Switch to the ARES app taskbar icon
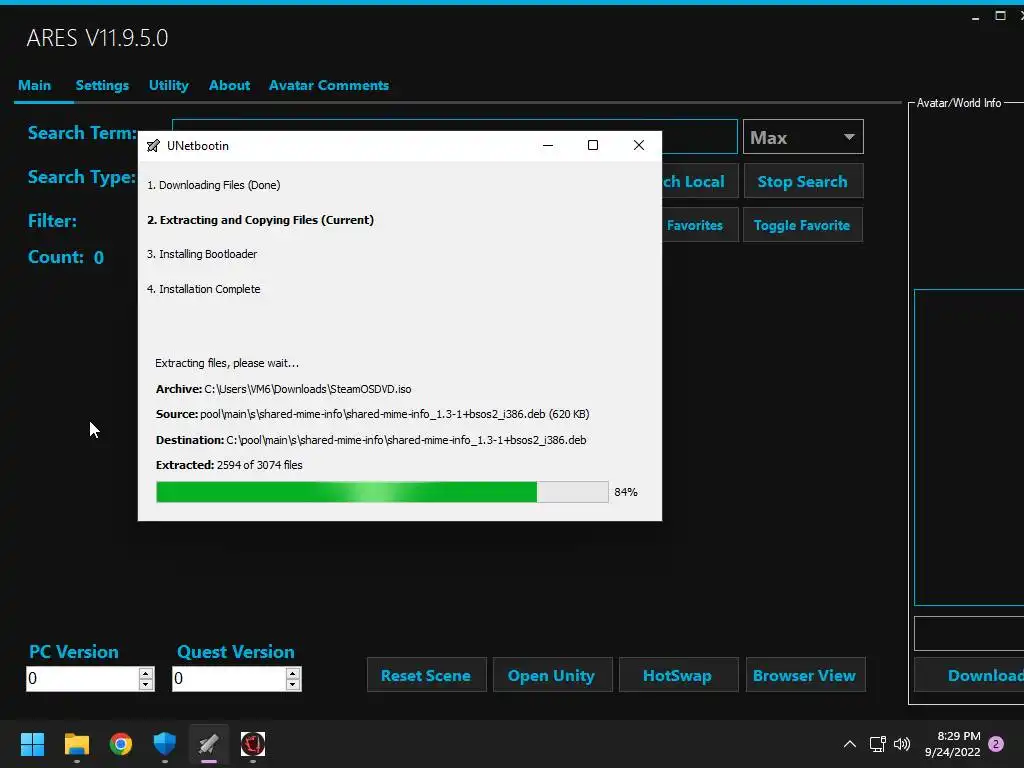Screen dimensions: 1024x768 (x=253, y=743)
